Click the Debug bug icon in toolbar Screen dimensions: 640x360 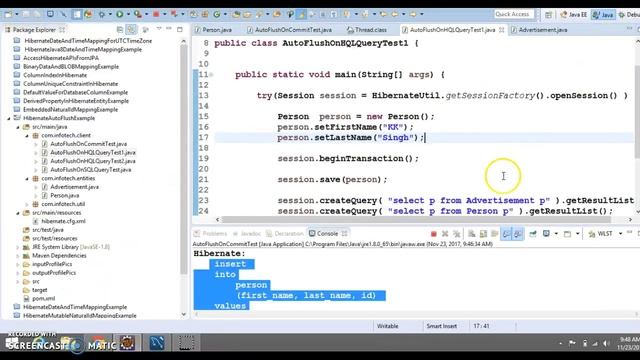101,14
